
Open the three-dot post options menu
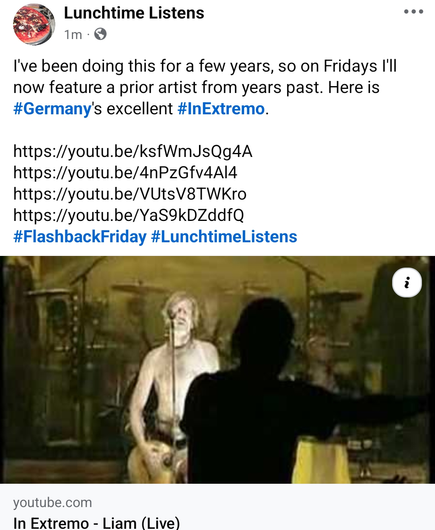pyautogui.click(x=413, y=12)
